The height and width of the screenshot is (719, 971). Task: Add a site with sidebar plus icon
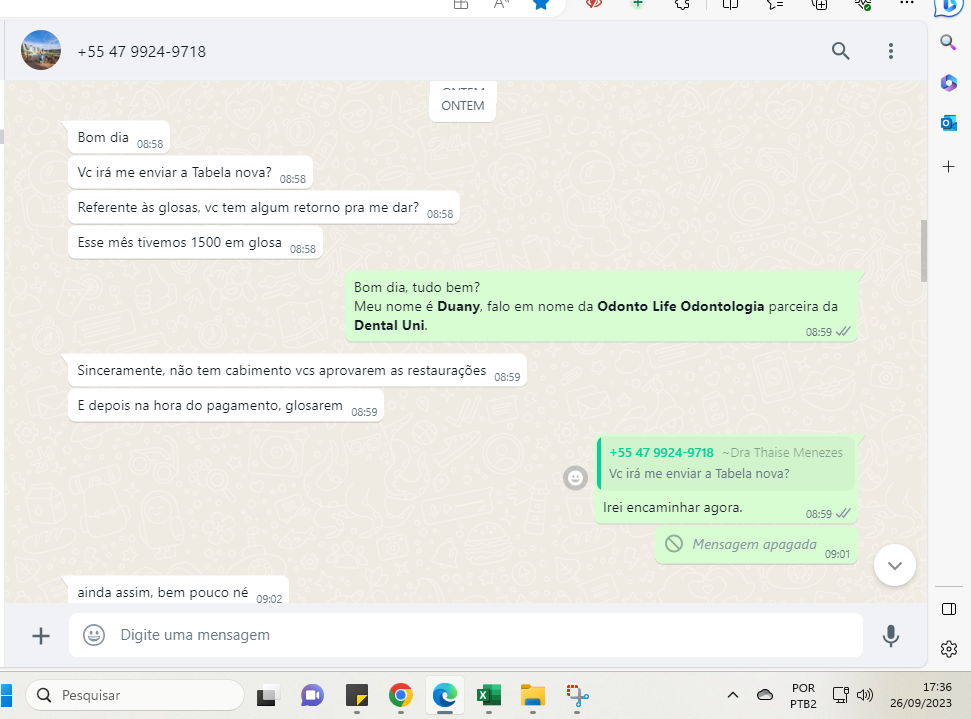coord(948,167)
